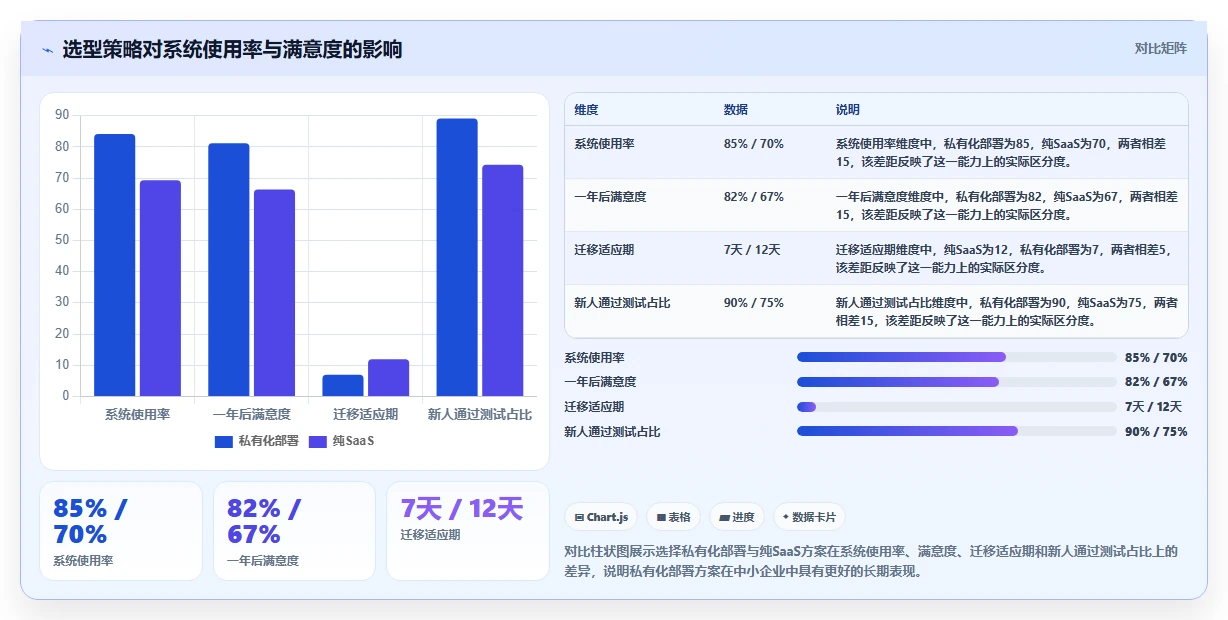1228x620 pixels.
Task: Click the 系统使用率 x-axis label
Action: coord(137,414)
